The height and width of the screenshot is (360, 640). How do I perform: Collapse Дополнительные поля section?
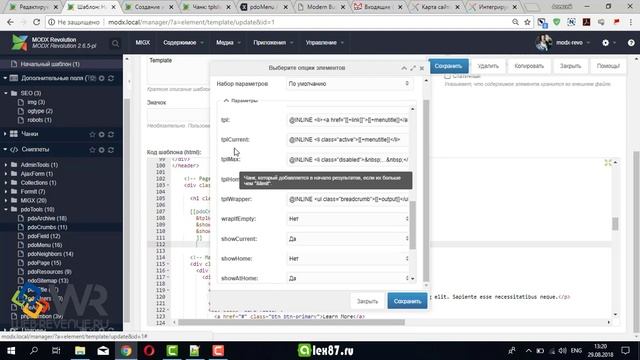[5, 78]
